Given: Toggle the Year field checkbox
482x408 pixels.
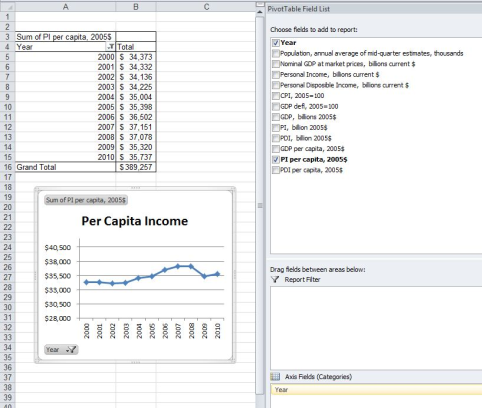Looking at the screenshot, I should tap(276, 43).
